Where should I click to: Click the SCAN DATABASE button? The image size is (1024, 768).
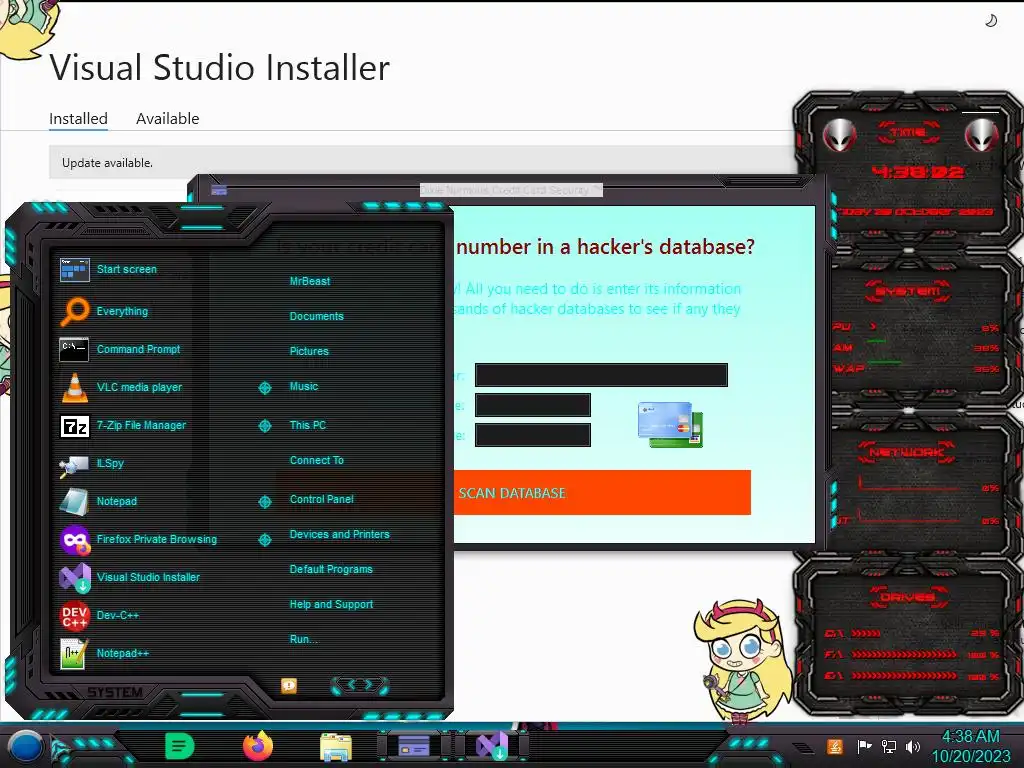tap(602, 493)
